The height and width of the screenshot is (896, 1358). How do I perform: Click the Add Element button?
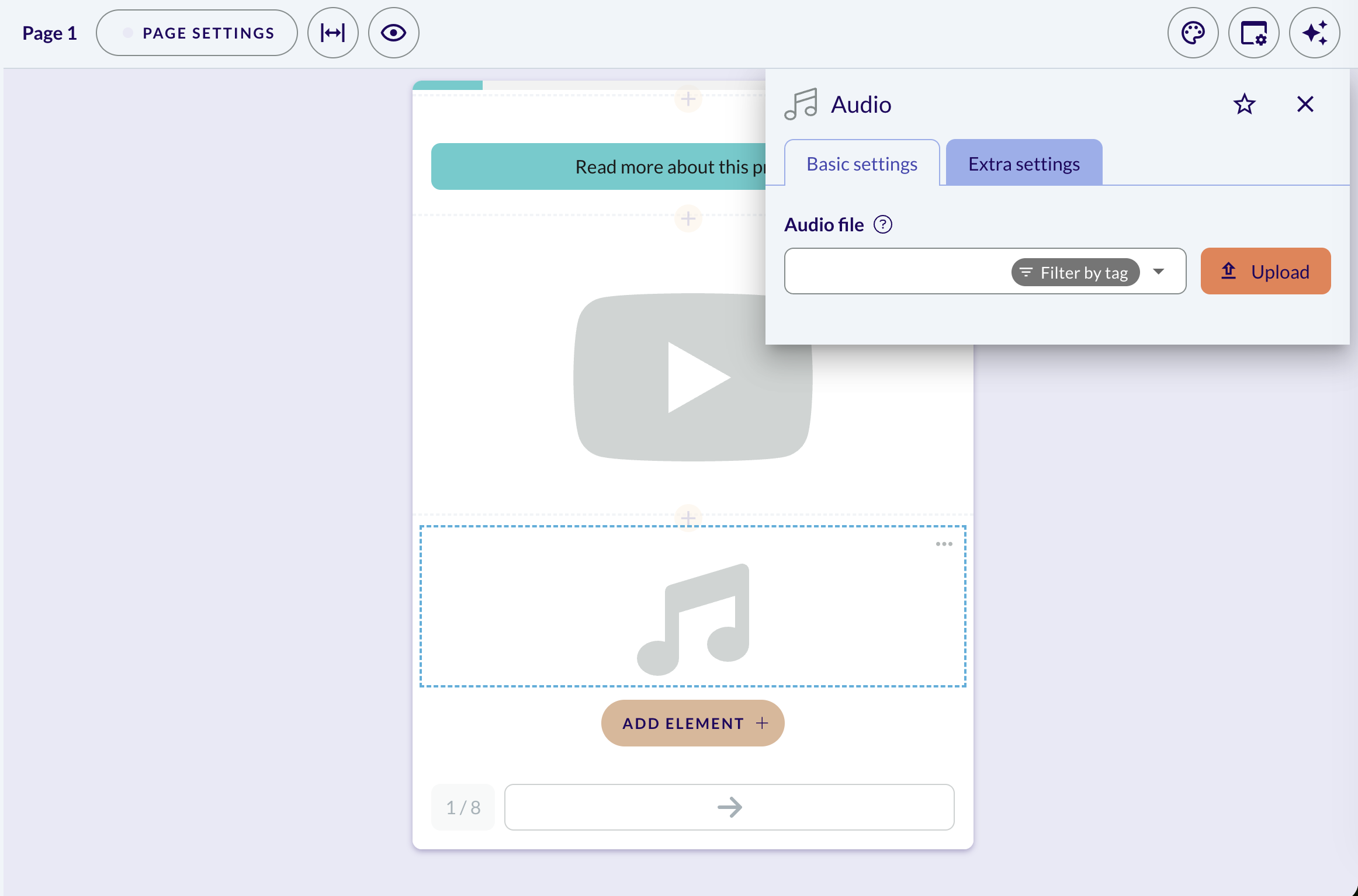point(693,723)
